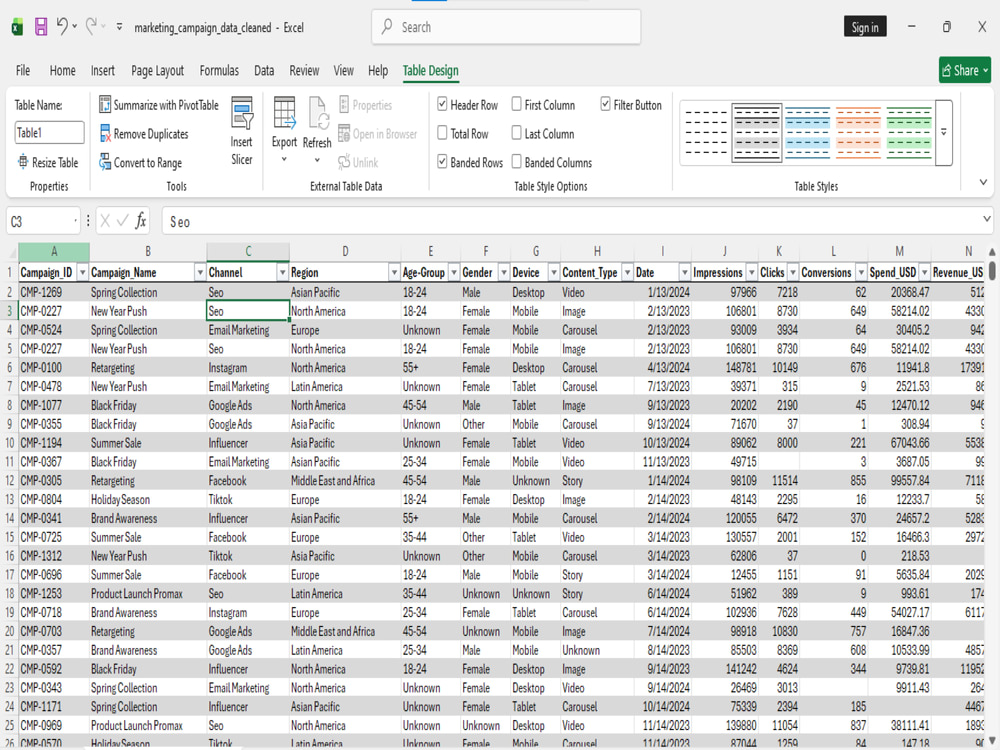
Task: Toggle the Filter Button checkbox
Action: click(605, 104)
